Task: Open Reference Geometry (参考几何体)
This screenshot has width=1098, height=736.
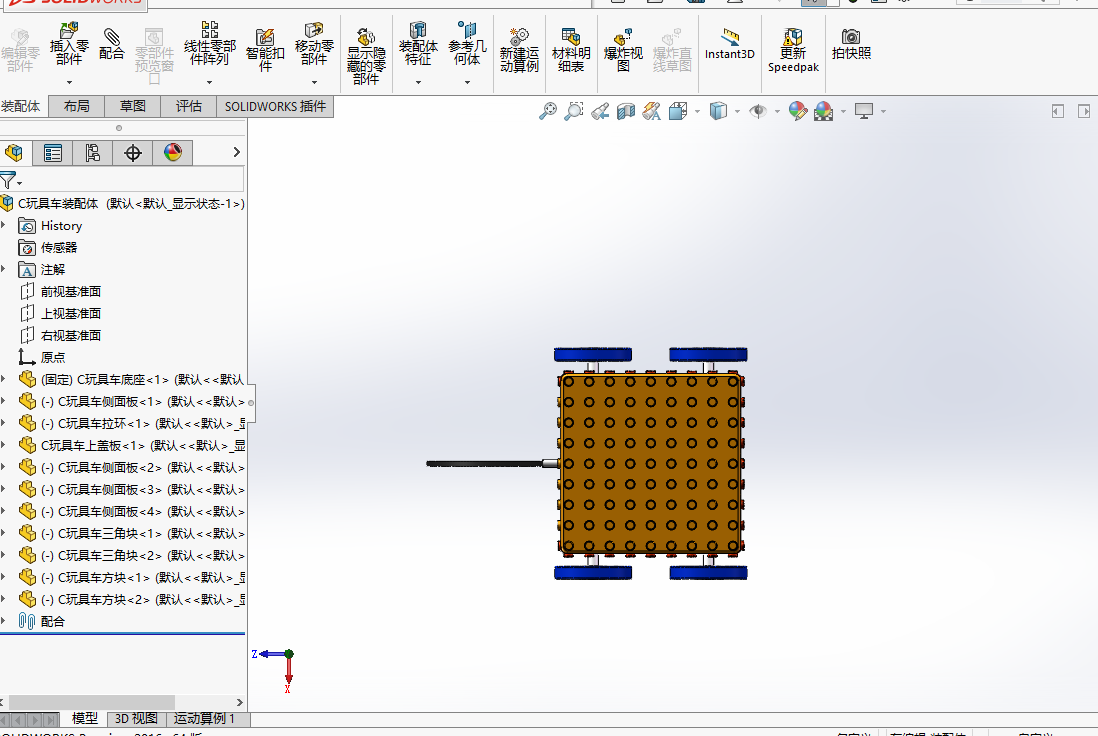Action: [x=467, y=43]
